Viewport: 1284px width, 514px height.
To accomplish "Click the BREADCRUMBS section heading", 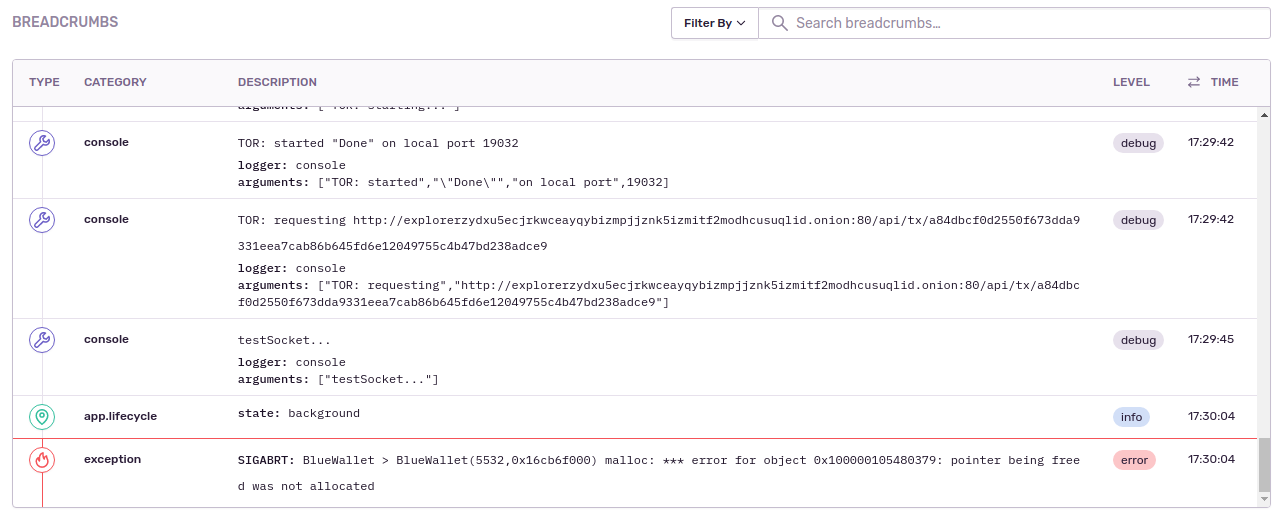I will coord(65,22).
